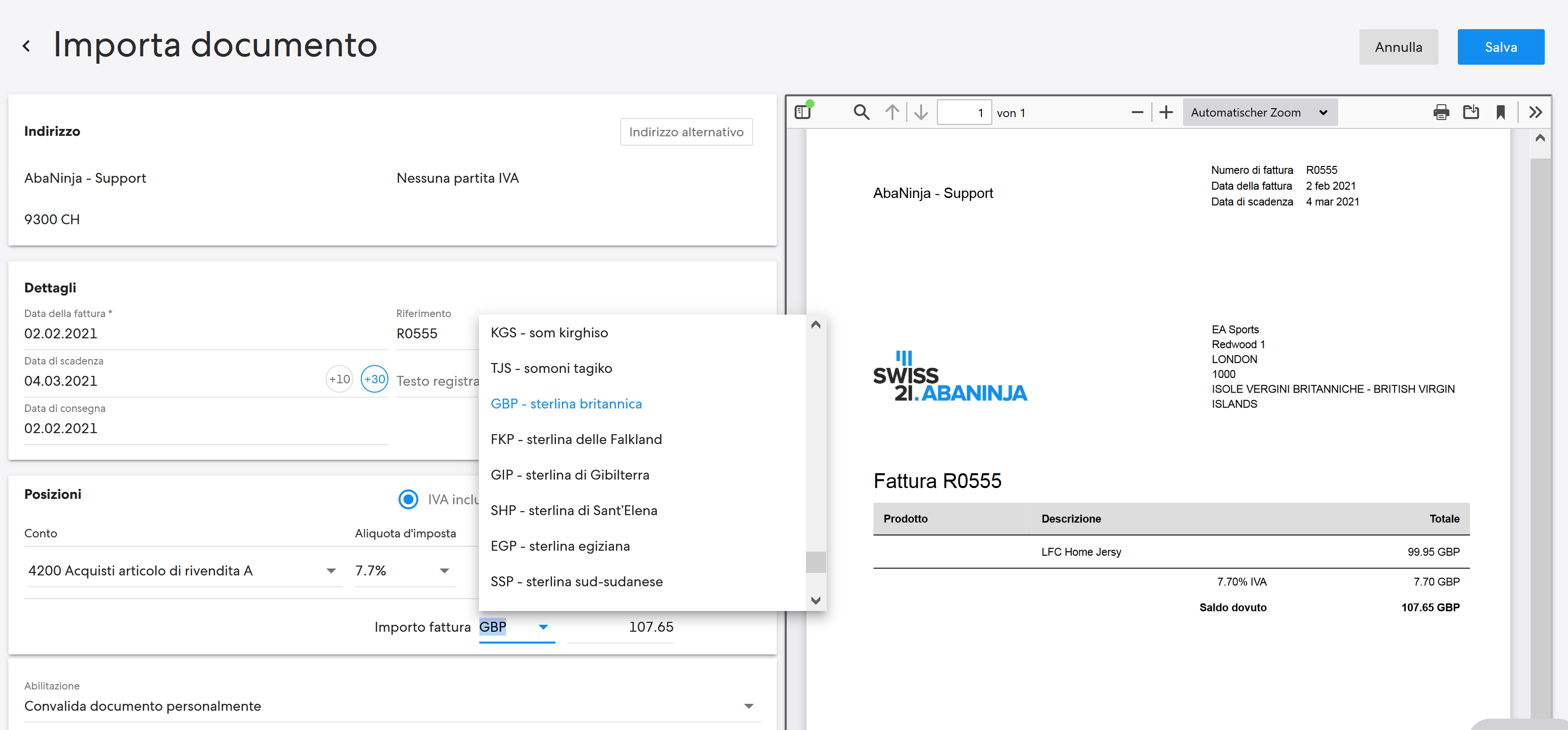1568x730 pixels.
Task: Open the Automatischer Zoom dropdown
Action: (x=1260, y=113)
